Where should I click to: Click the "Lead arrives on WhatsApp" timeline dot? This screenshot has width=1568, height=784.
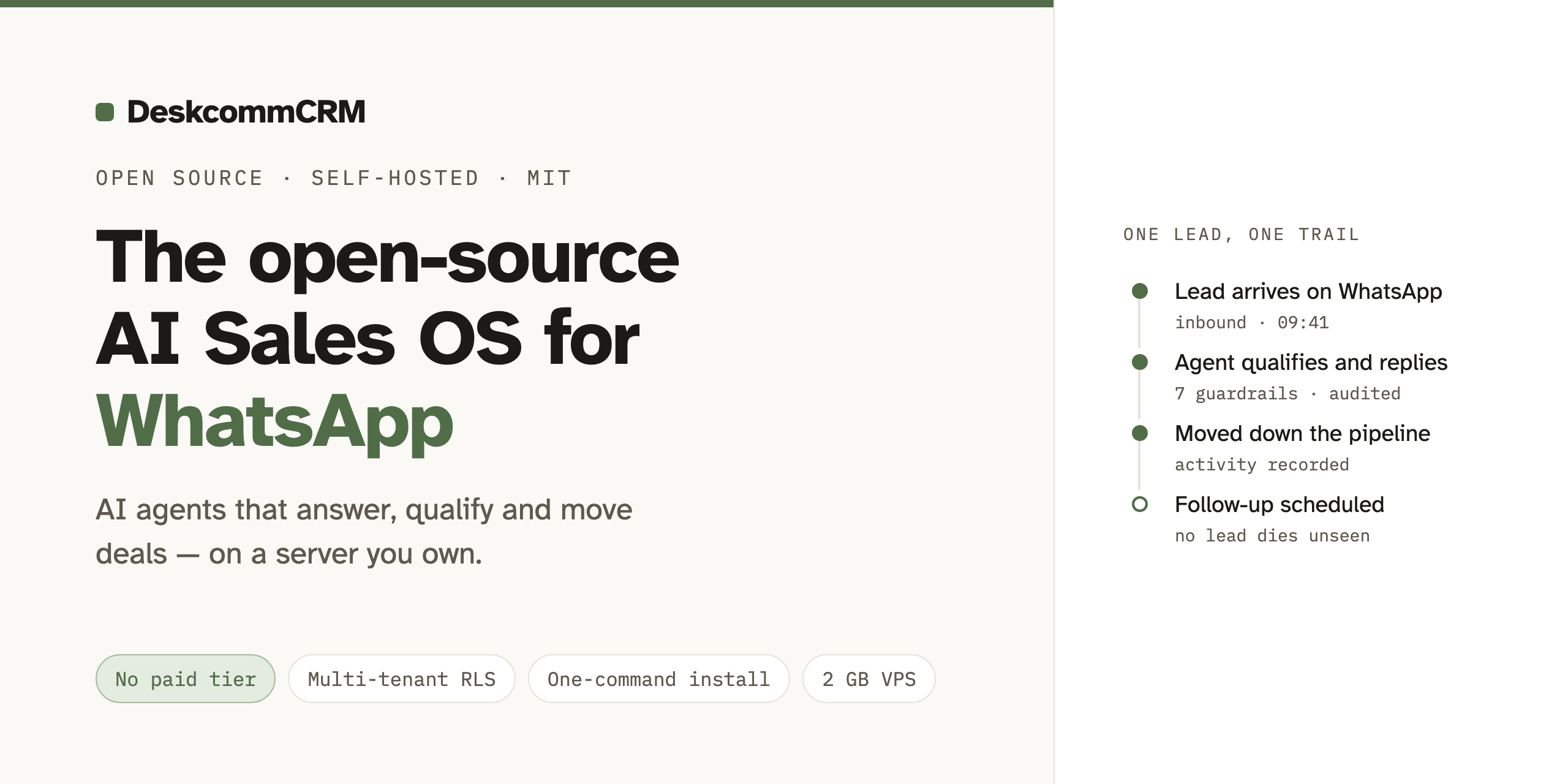tap(1140, 291)
